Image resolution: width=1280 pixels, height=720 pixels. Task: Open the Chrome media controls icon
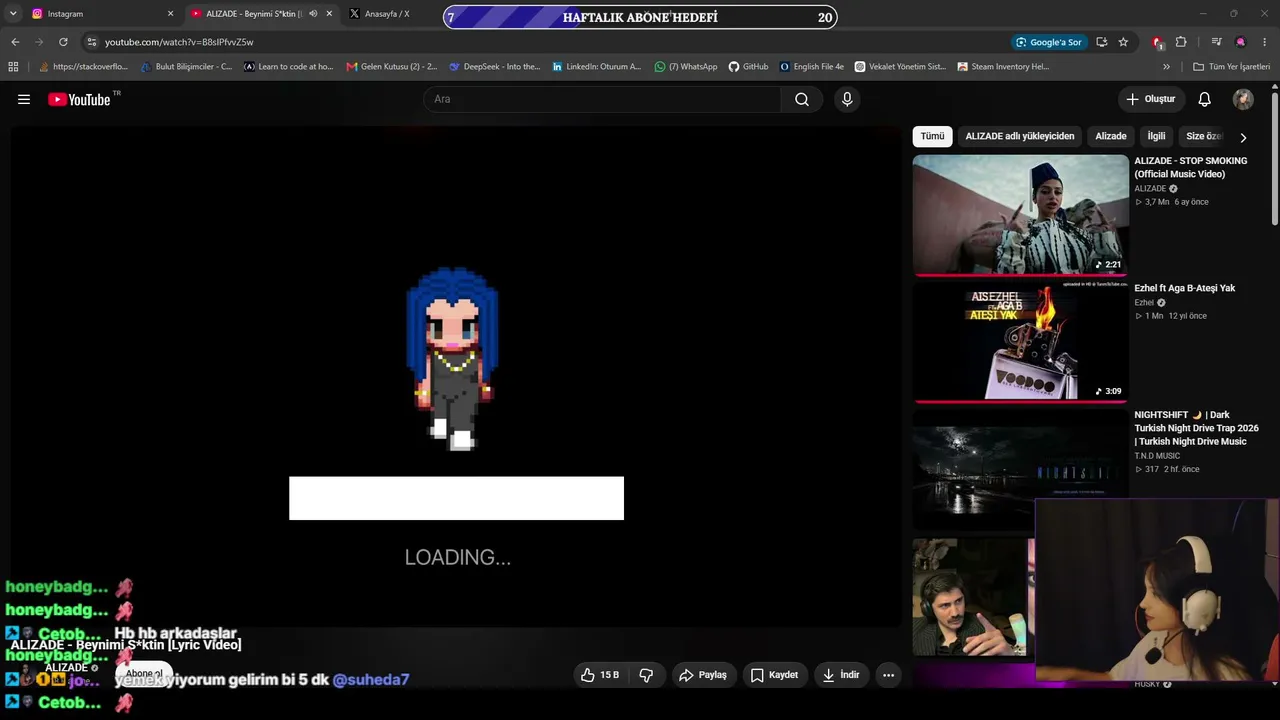pyautogui.click(x=1216, y=42)
